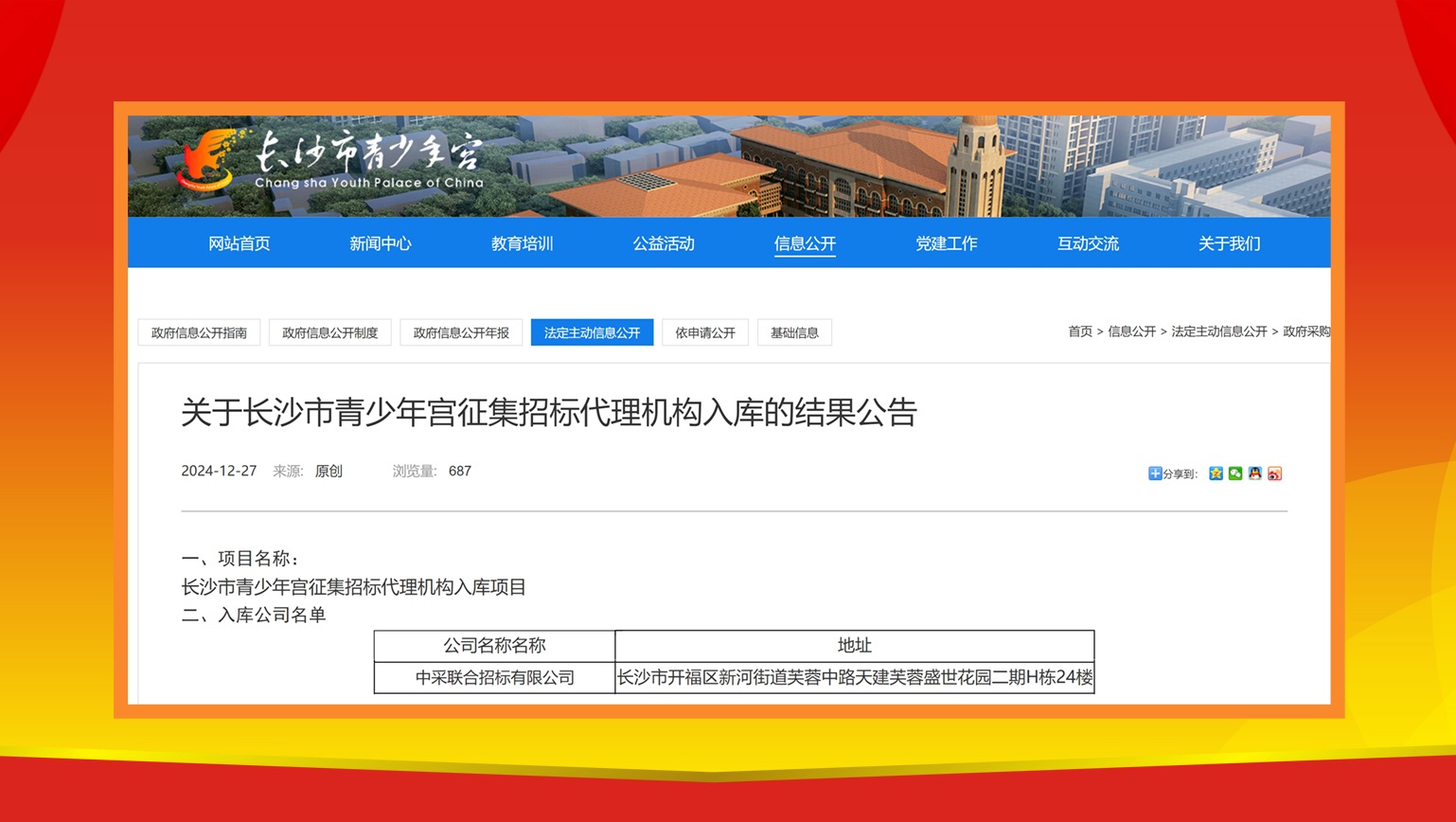
Task: Click the 政府信息公开年报 tab
Action: point(461,332)
